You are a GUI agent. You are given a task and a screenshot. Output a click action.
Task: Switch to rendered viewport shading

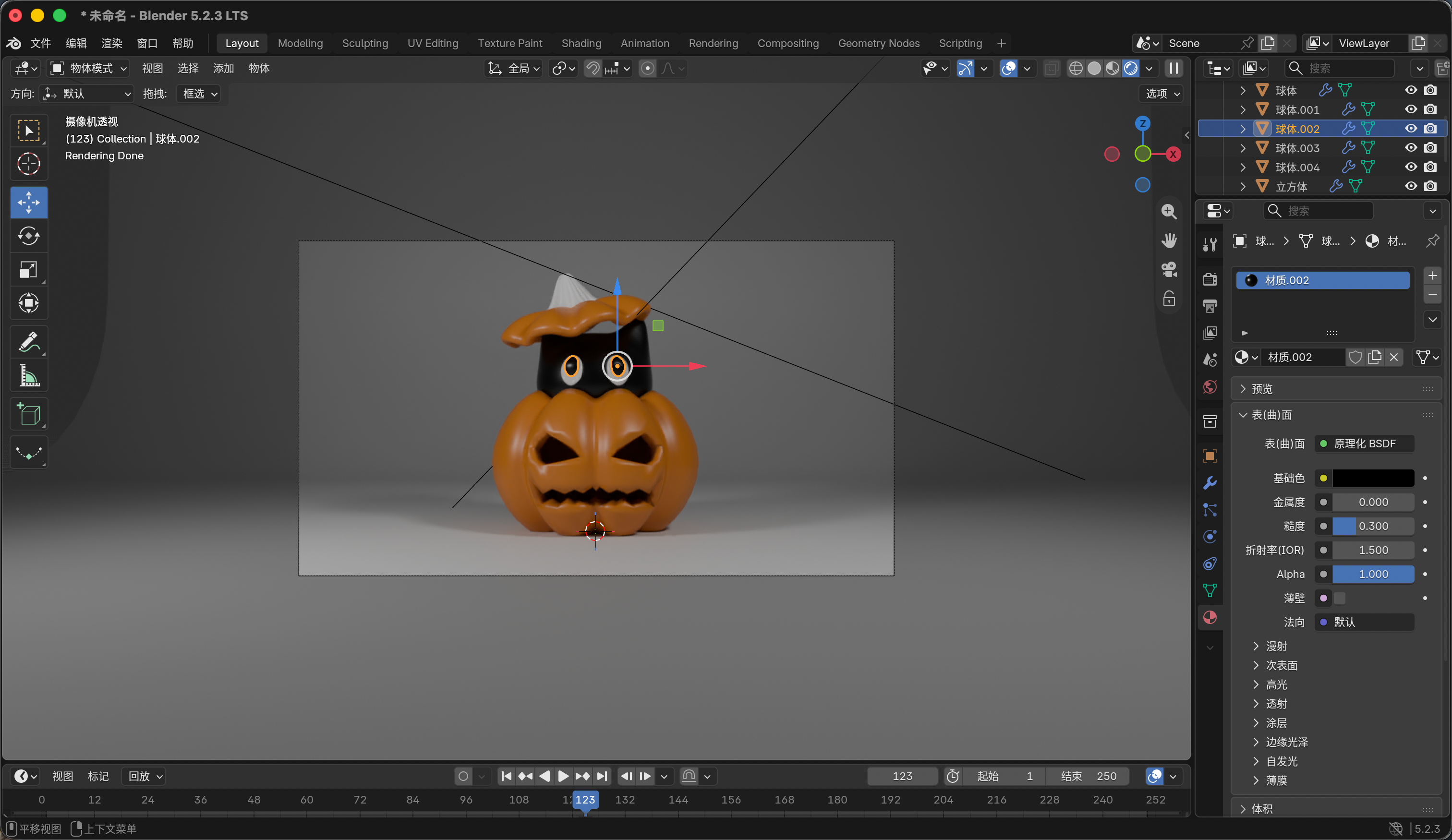click(x=1131, y=69)
